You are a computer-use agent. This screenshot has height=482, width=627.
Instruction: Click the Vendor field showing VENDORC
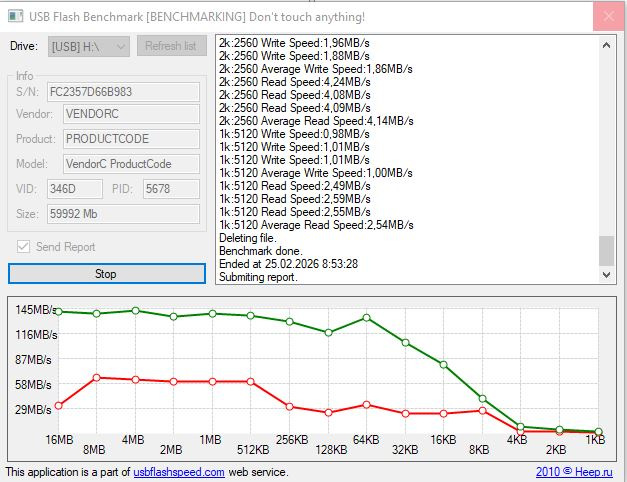[x=131, y=114]
